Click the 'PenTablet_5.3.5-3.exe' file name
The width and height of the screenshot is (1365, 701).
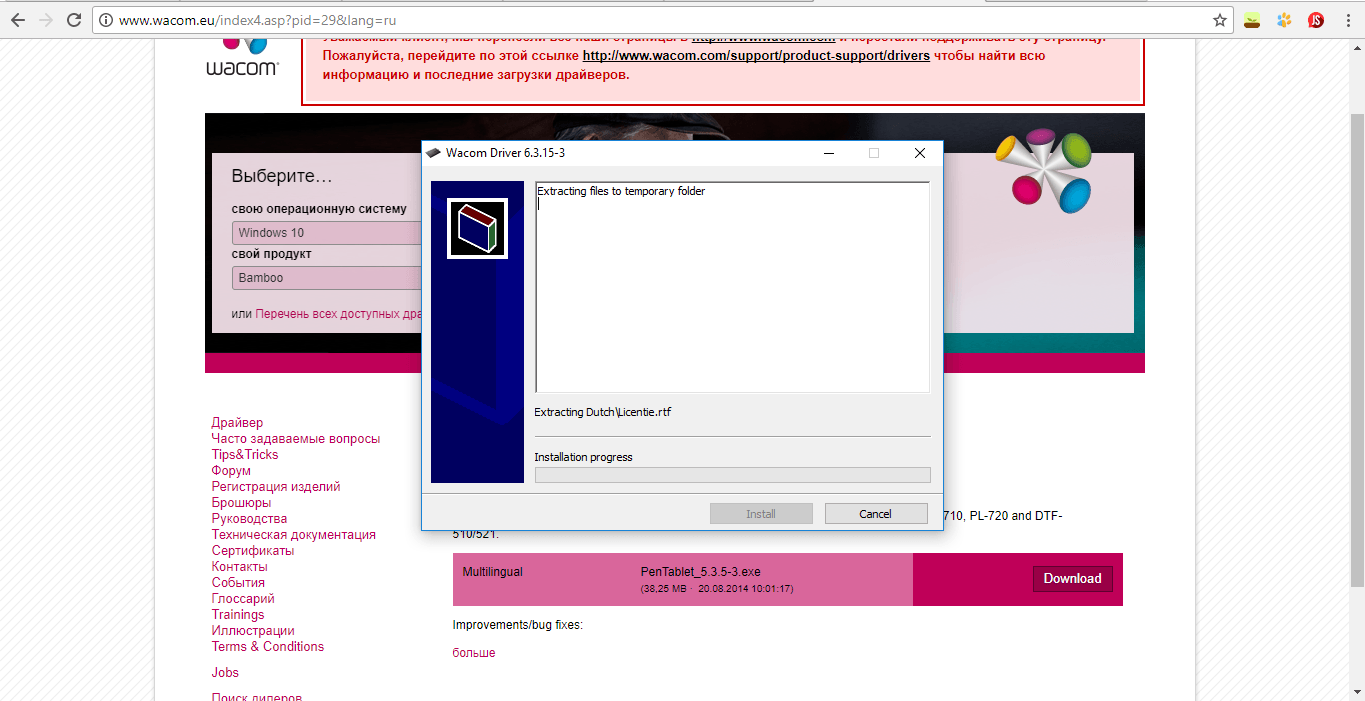pyautogui.click(x=701, y=572)
